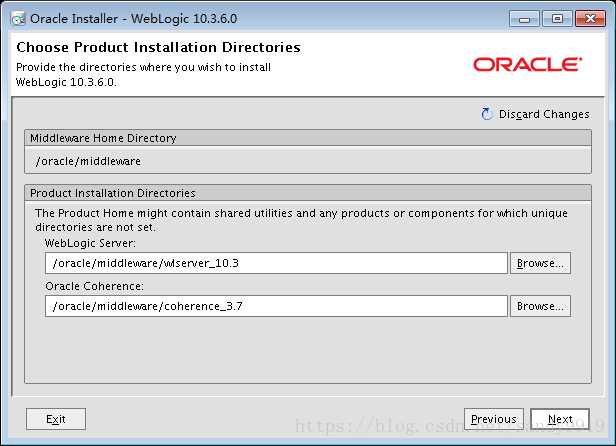Click the "Oracle Coherence:" label
The image size is (616, 446).
point(94,286)
